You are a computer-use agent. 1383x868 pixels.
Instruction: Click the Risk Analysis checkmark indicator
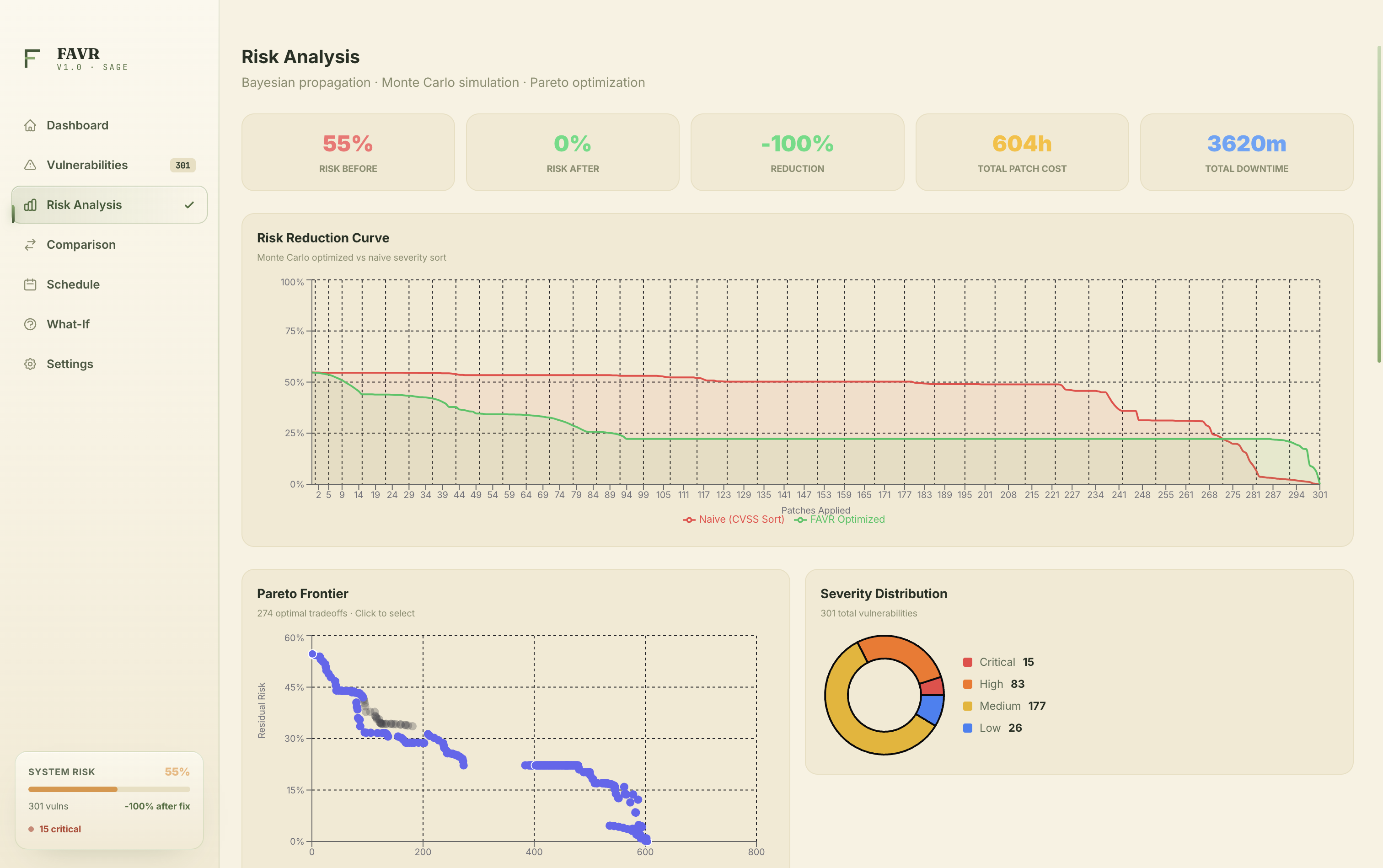coord(189,205)
